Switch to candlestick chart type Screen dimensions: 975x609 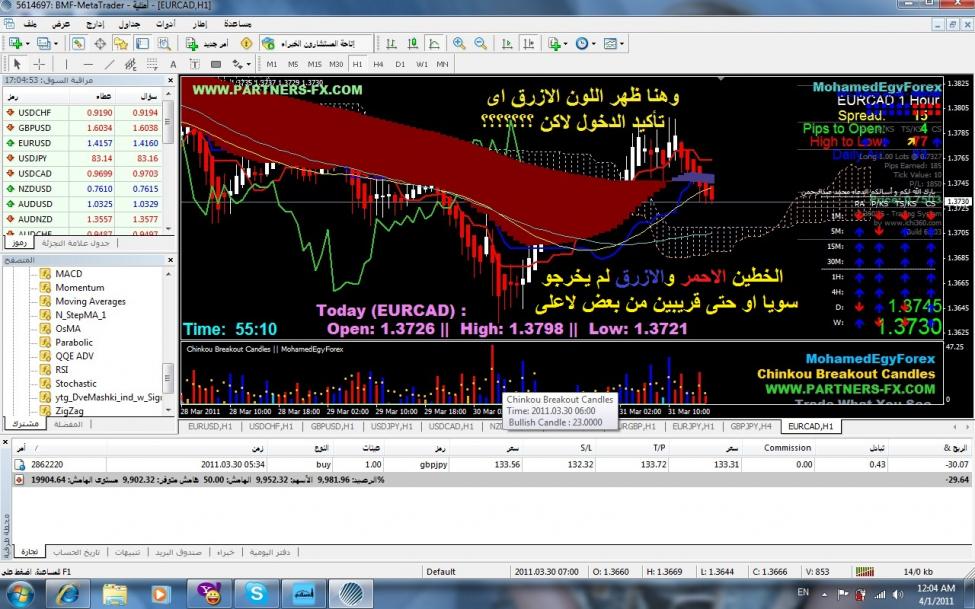coord(412,44)
